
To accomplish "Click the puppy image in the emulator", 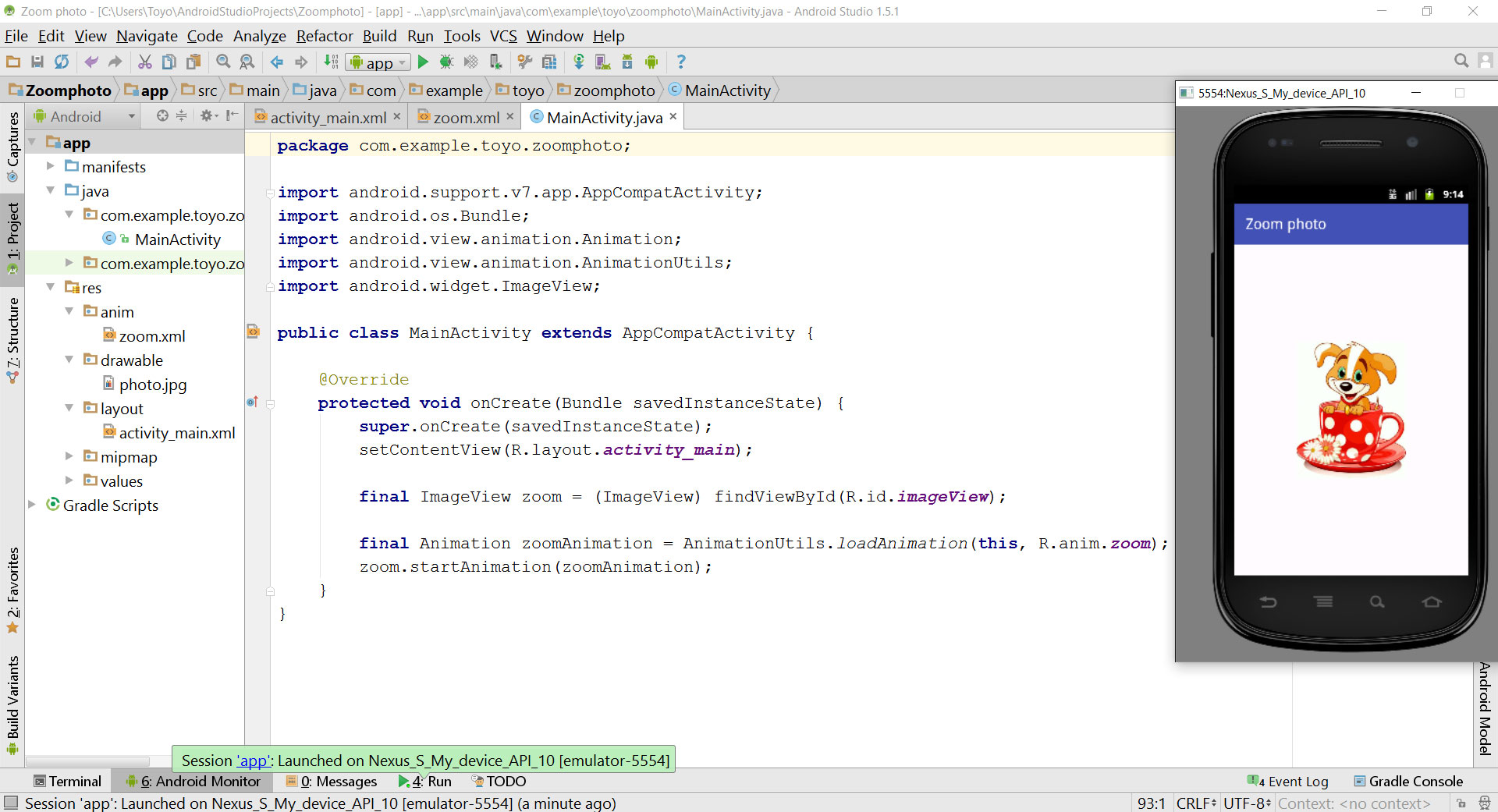I will click(x=1351, y=408).
